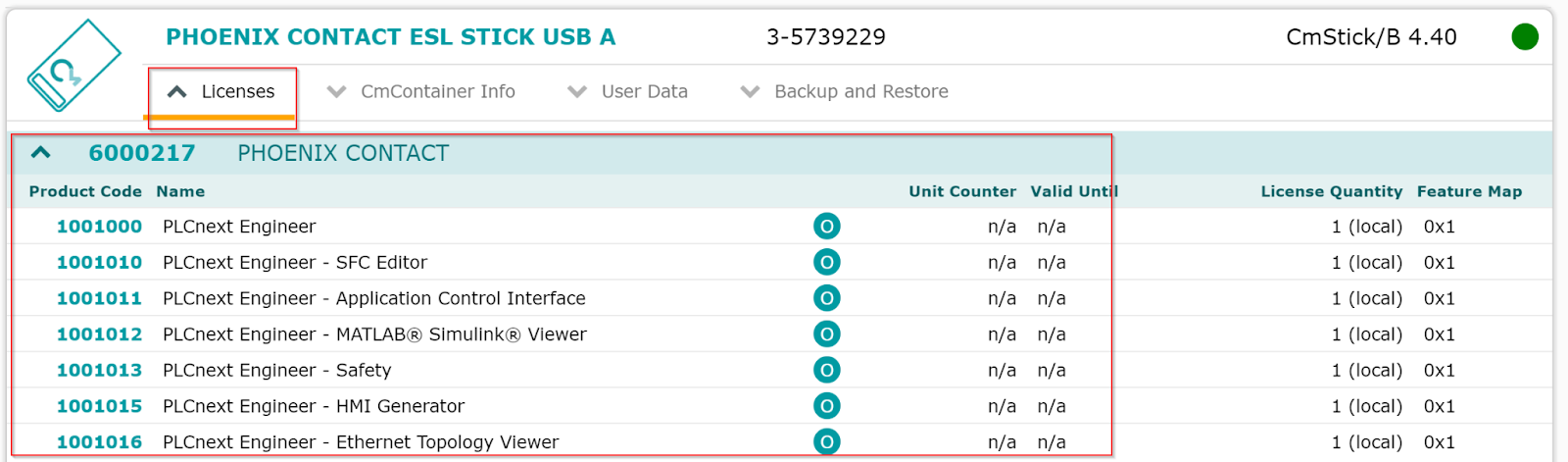The image size is (1568, 462).
Task: Click the Application Control Interface circle icon
Action: (827, 298)
